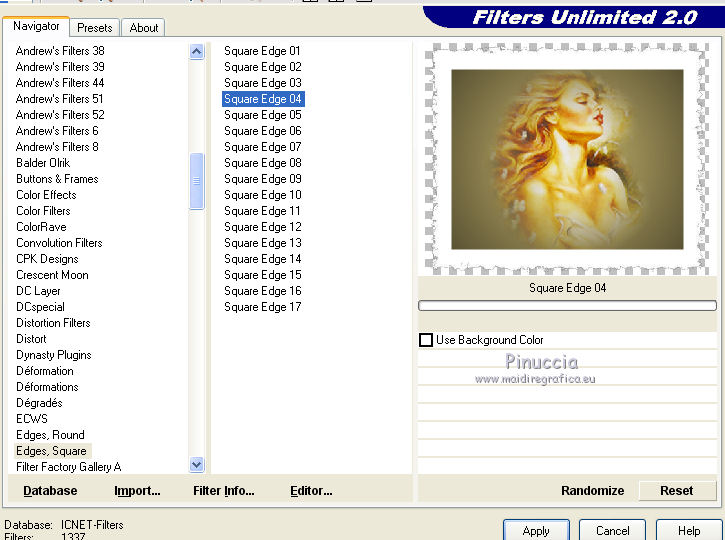The image size is (725, 540).
Task: Launch the Editor... option
Action: (311, 491)
